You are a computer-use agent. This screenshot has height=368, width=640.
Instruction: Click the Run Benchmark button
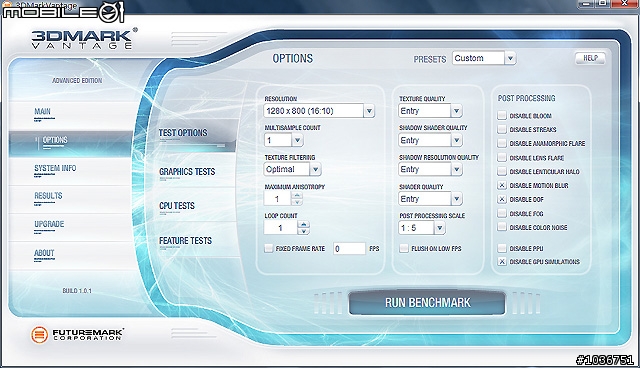click(x=427, y=303)
